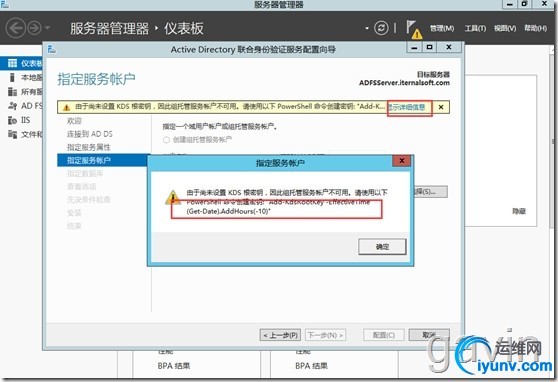Click the back navigation arrow in Server Manager
Image resolution: width=558 pixels, height=382 pixels.
point(16,28)
